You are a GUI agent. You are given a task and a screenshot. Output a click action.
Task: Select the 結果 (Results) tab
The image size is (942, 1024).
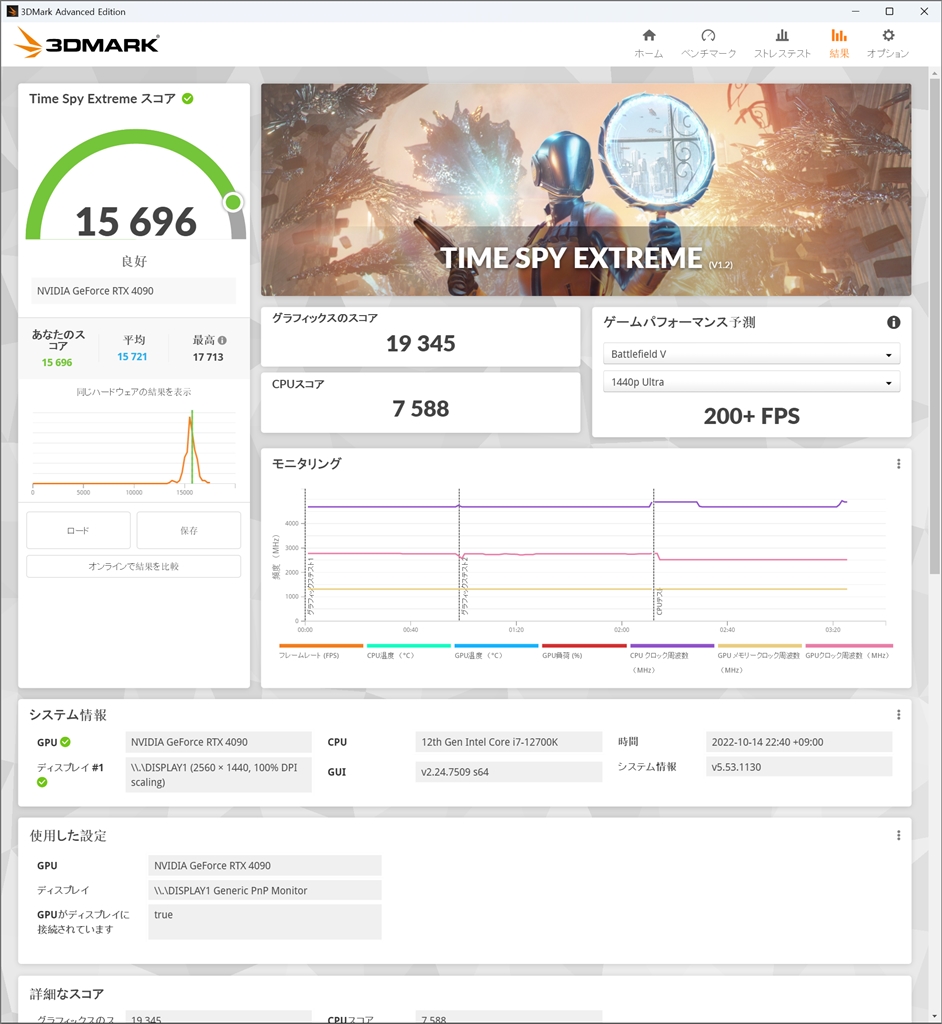pos(839,44)
